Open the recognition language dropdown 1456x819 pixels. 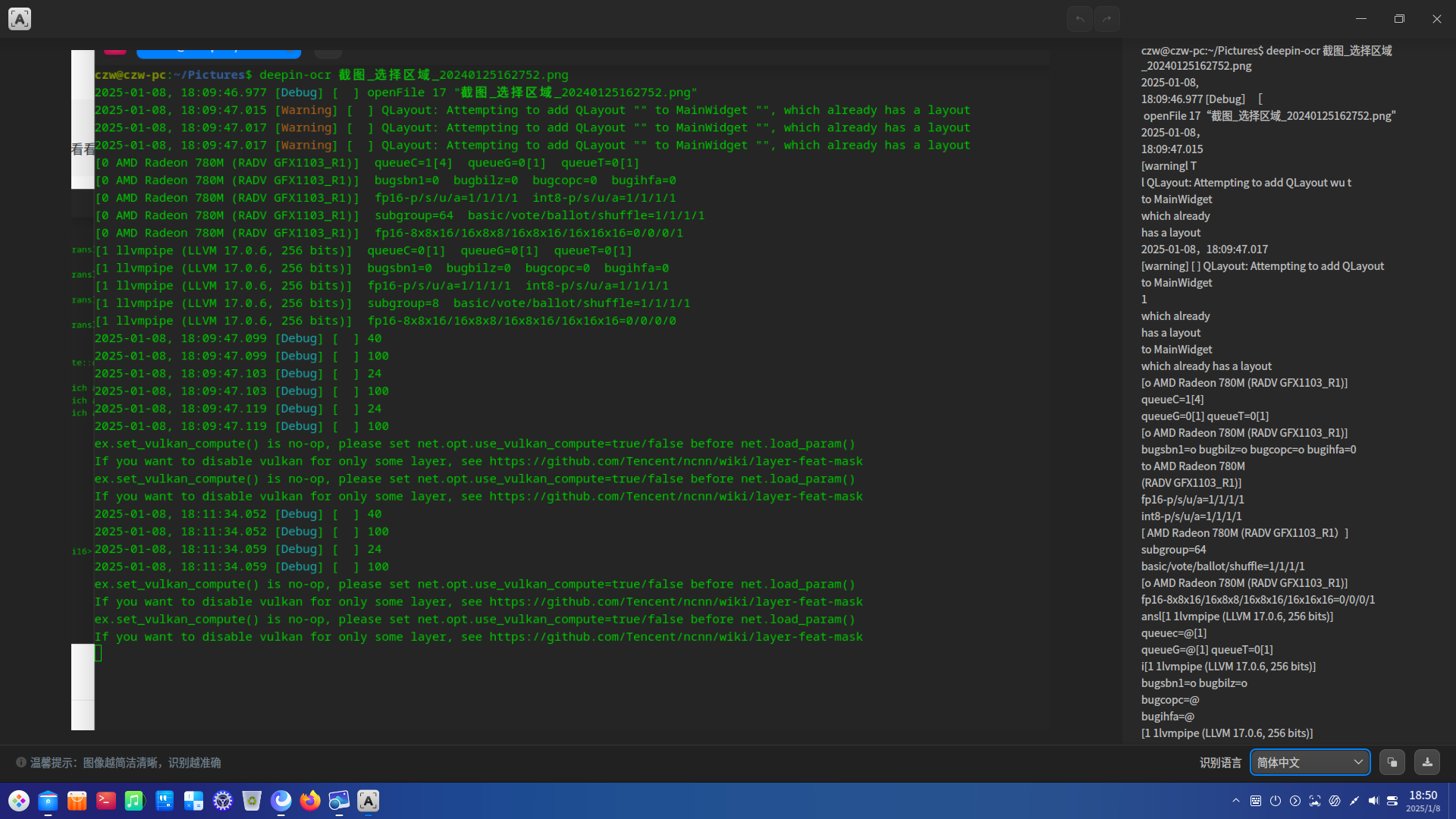coord(1310,762)
